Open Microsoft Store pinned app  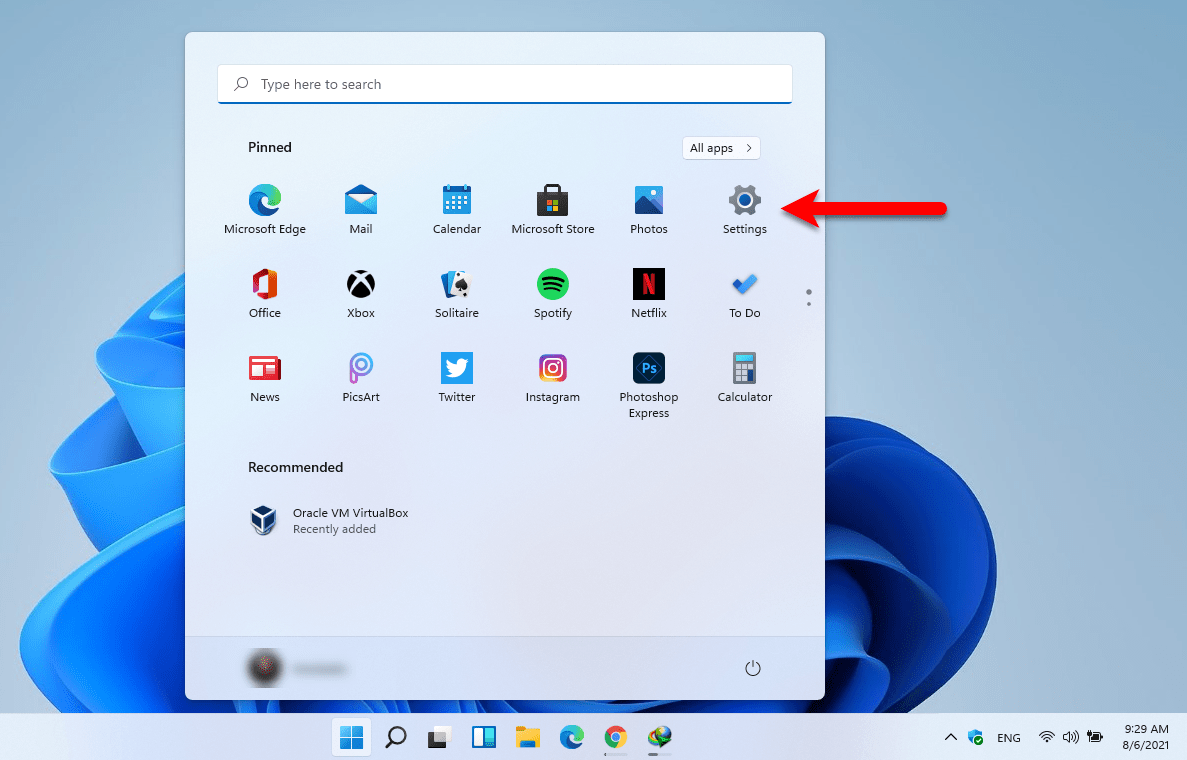(553, 210)
